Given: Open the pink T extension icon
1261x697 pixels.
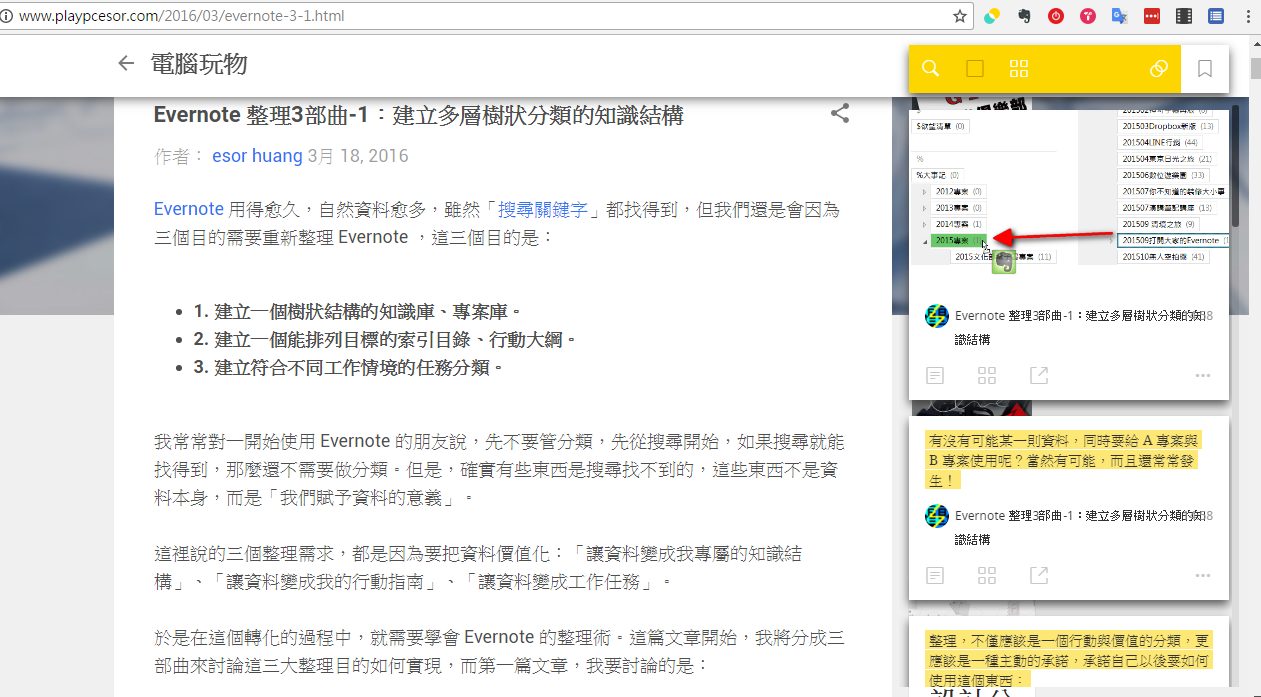Looking at the screenshot, I should pyautogui.click(x=1088, y=16).
